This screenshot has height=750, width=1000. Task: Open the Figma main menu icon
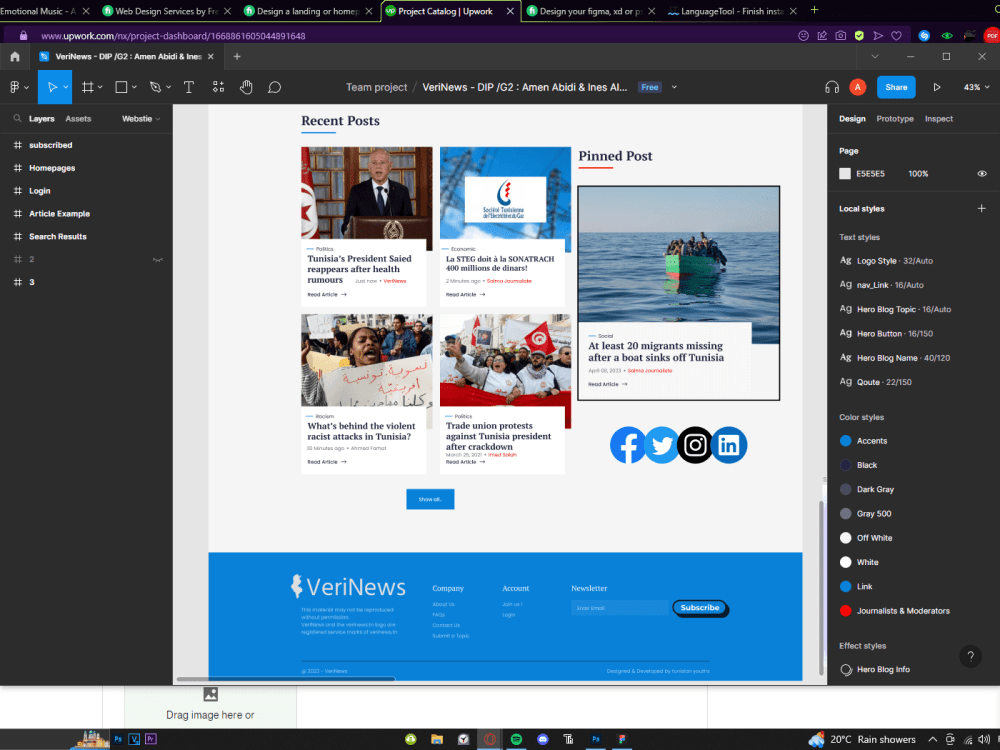(15, 87)
